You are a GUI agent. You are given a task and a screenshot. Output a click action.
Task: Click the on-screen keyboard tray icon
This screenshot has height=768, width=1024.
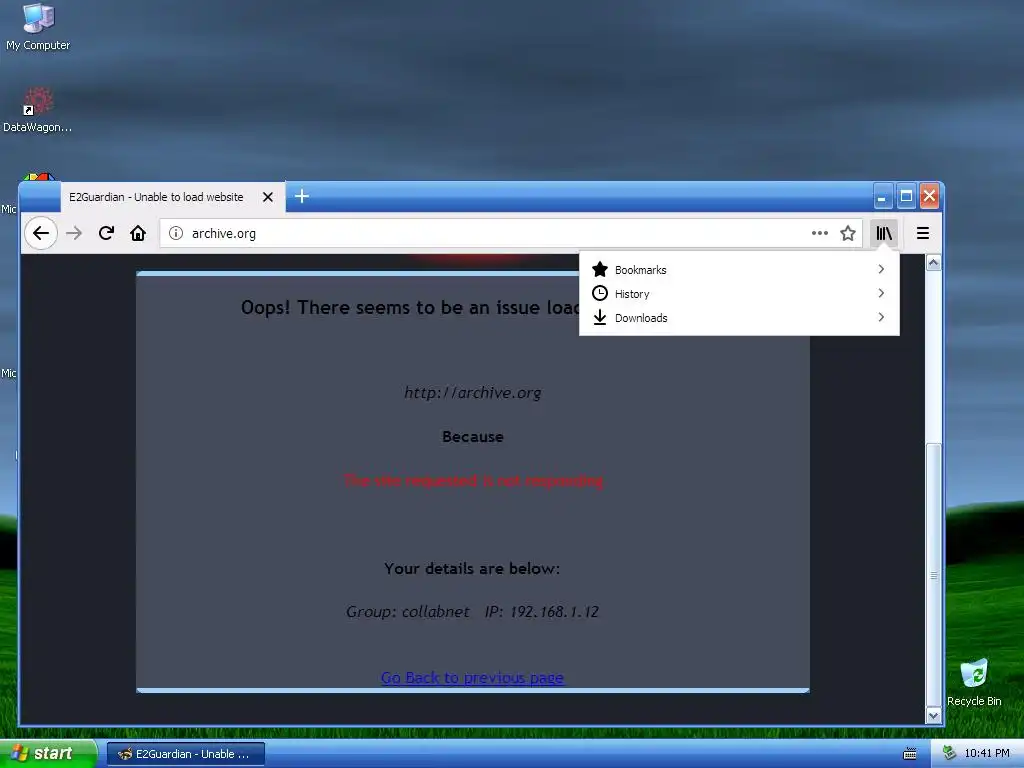tap(910, 754)
